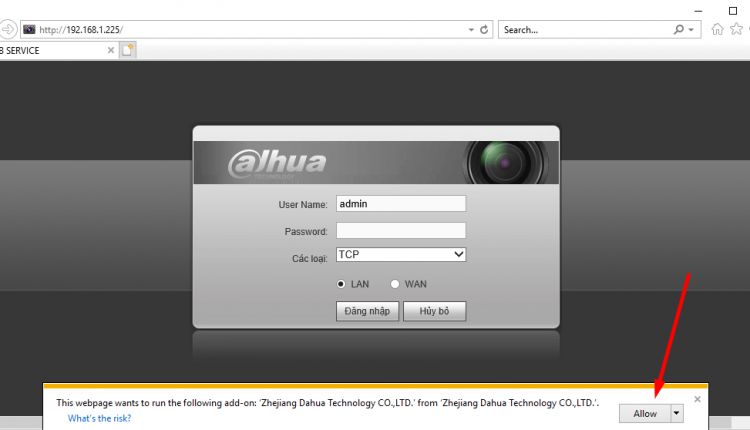
Task: Close the WEB SERVICE tab
Action: point(111,50)
